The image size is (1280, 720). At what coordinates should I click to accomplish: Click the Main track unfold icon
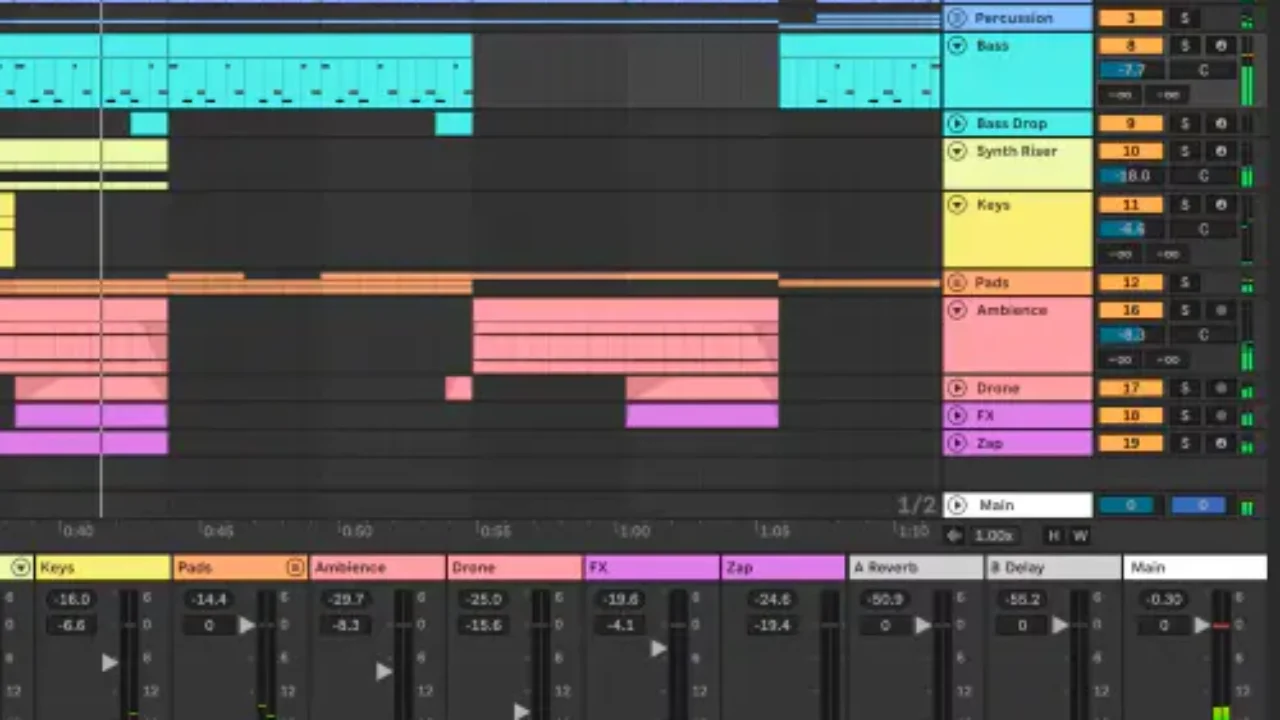(x=957, y=506)
